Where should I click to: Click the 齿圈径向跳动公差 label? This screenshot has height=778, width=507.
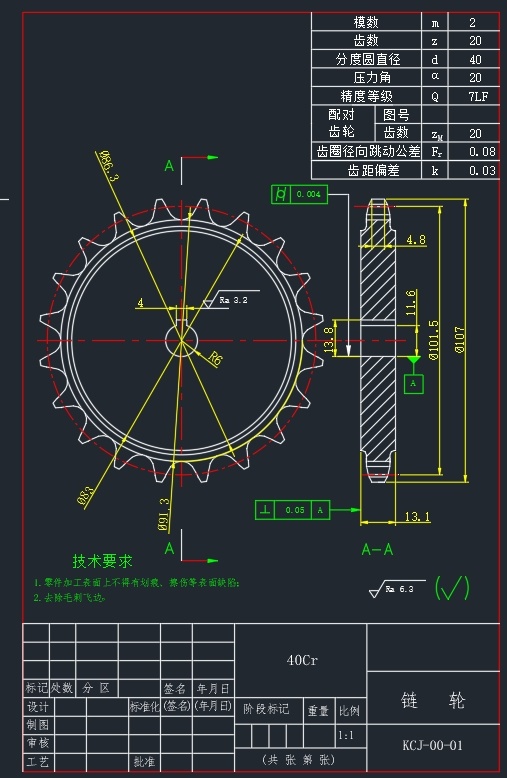368,151
